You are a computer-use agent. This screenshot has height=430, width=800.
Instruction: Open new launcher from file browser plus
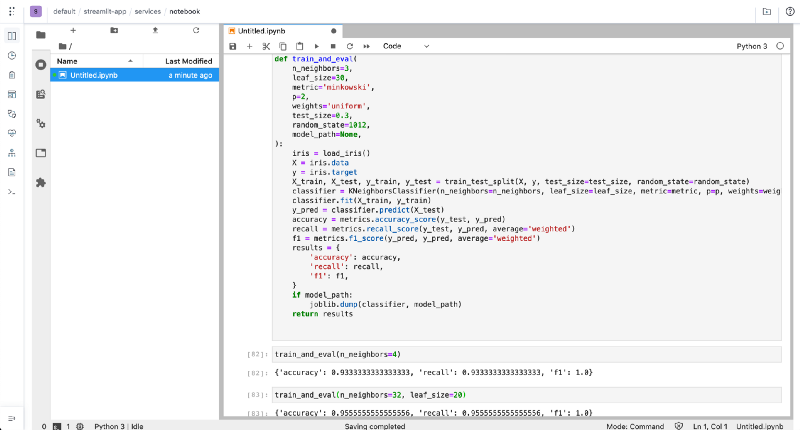click(x=73, y=31)
